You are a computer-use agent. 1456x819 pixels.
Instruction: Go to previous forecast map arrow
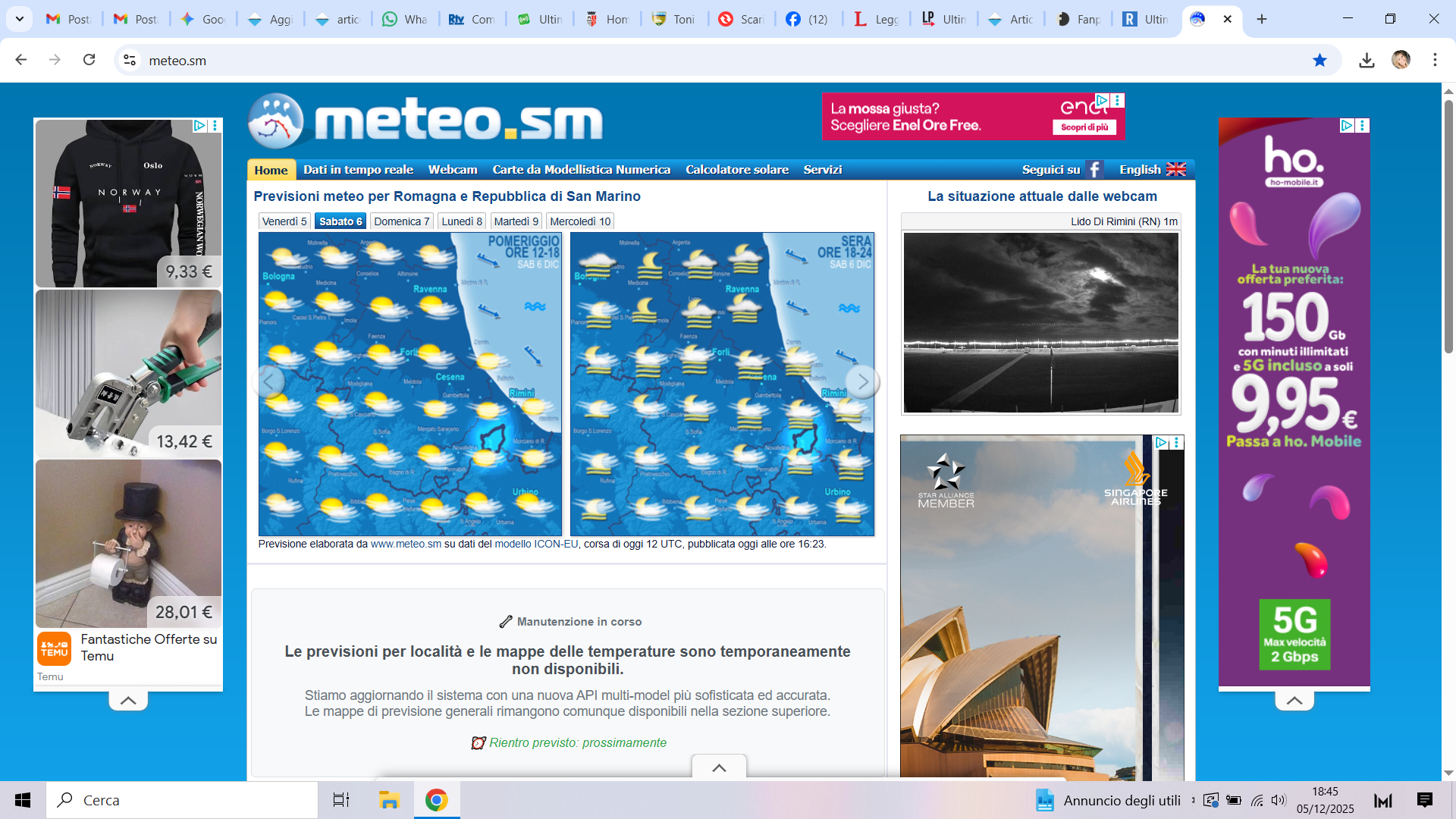[x=269, y=382]
